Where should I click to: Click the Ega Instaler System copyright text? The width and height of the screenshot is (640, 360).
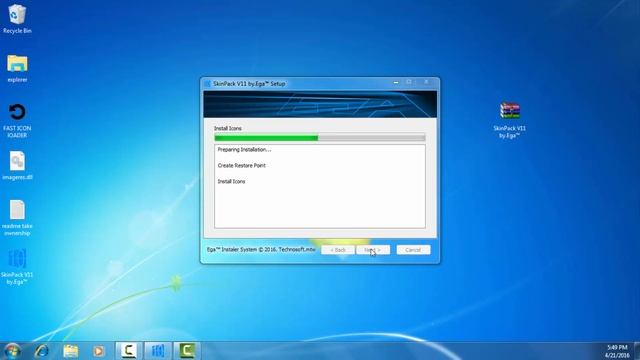click(261, 249)
